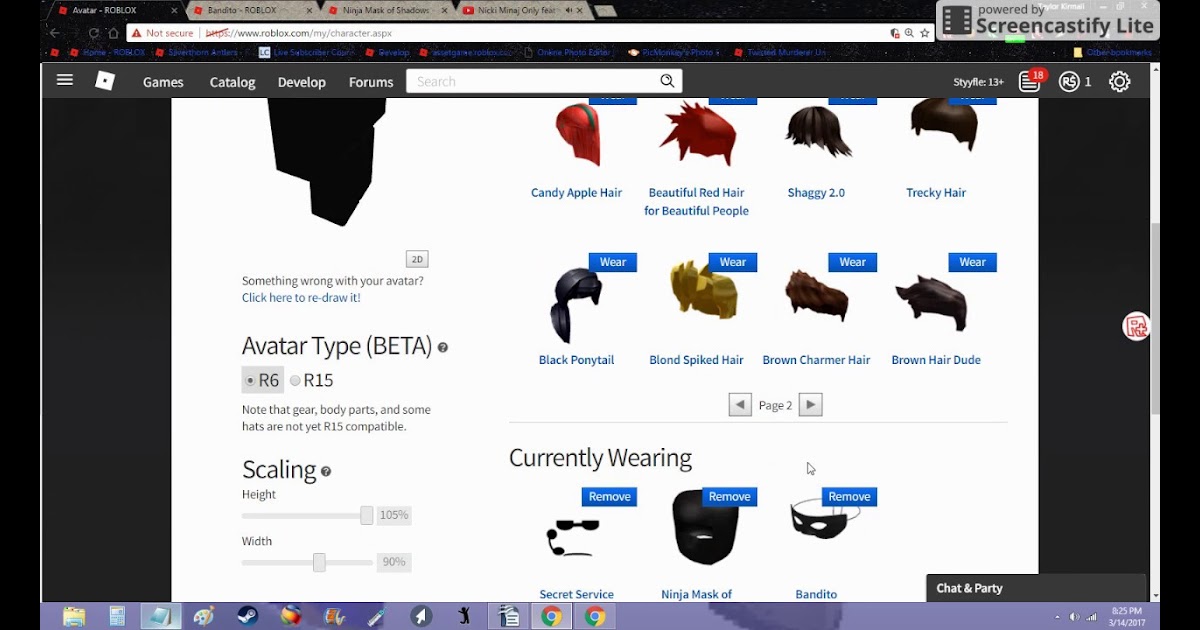Click the Styyfle: 13+ username text
The width and height of the screenshot is (1200, 630).
(978, 82)
